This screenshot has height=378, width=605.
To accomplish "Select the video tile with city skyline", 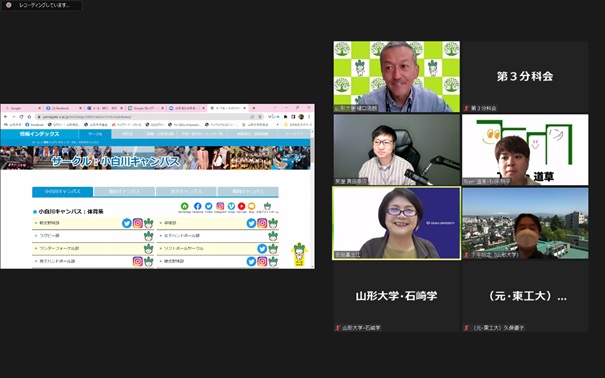I will pyautogui.click(x=525, y=223).
